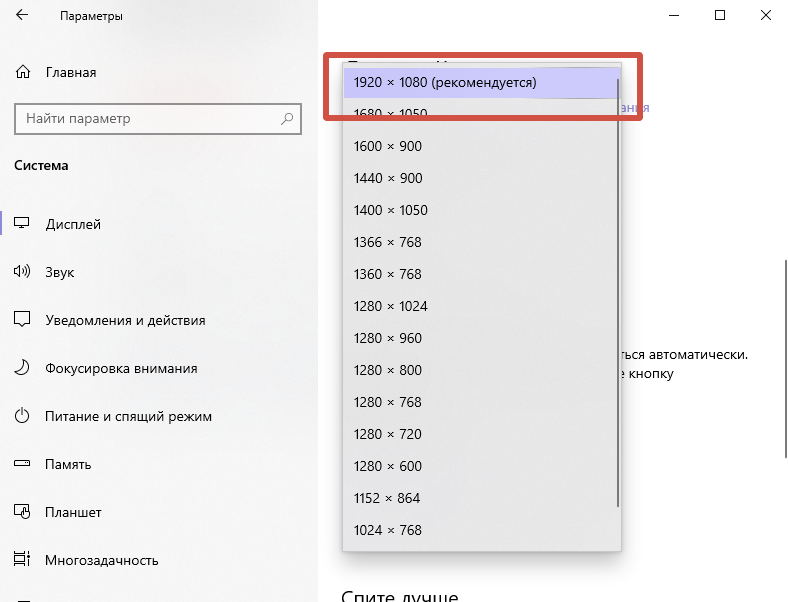This screenshot has height=602, width=788.
Task: Click the Дисплей monitor icon
Action: [x=22, y=224]
